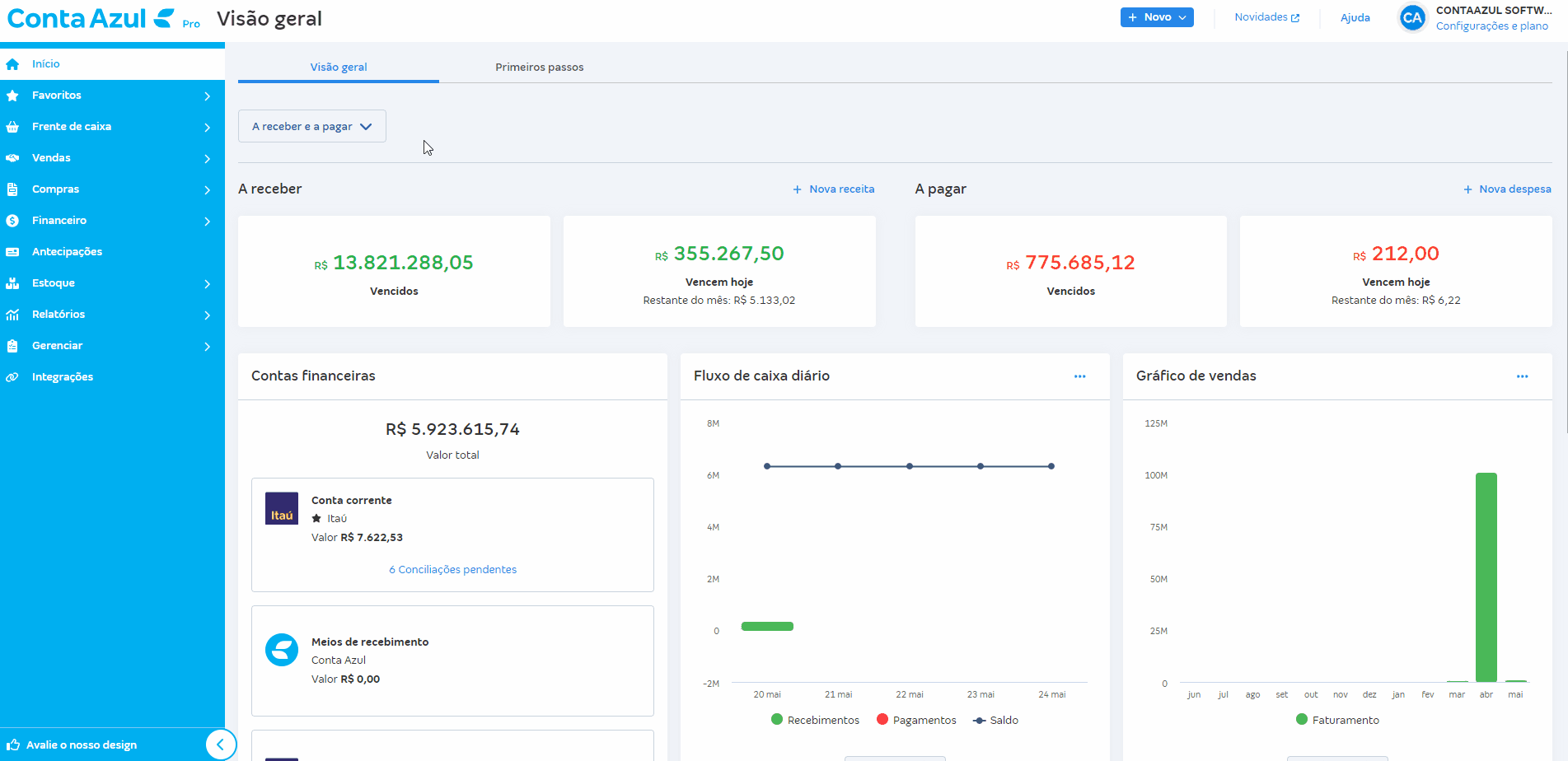Click the Compras document icon

tap(12, 189)
